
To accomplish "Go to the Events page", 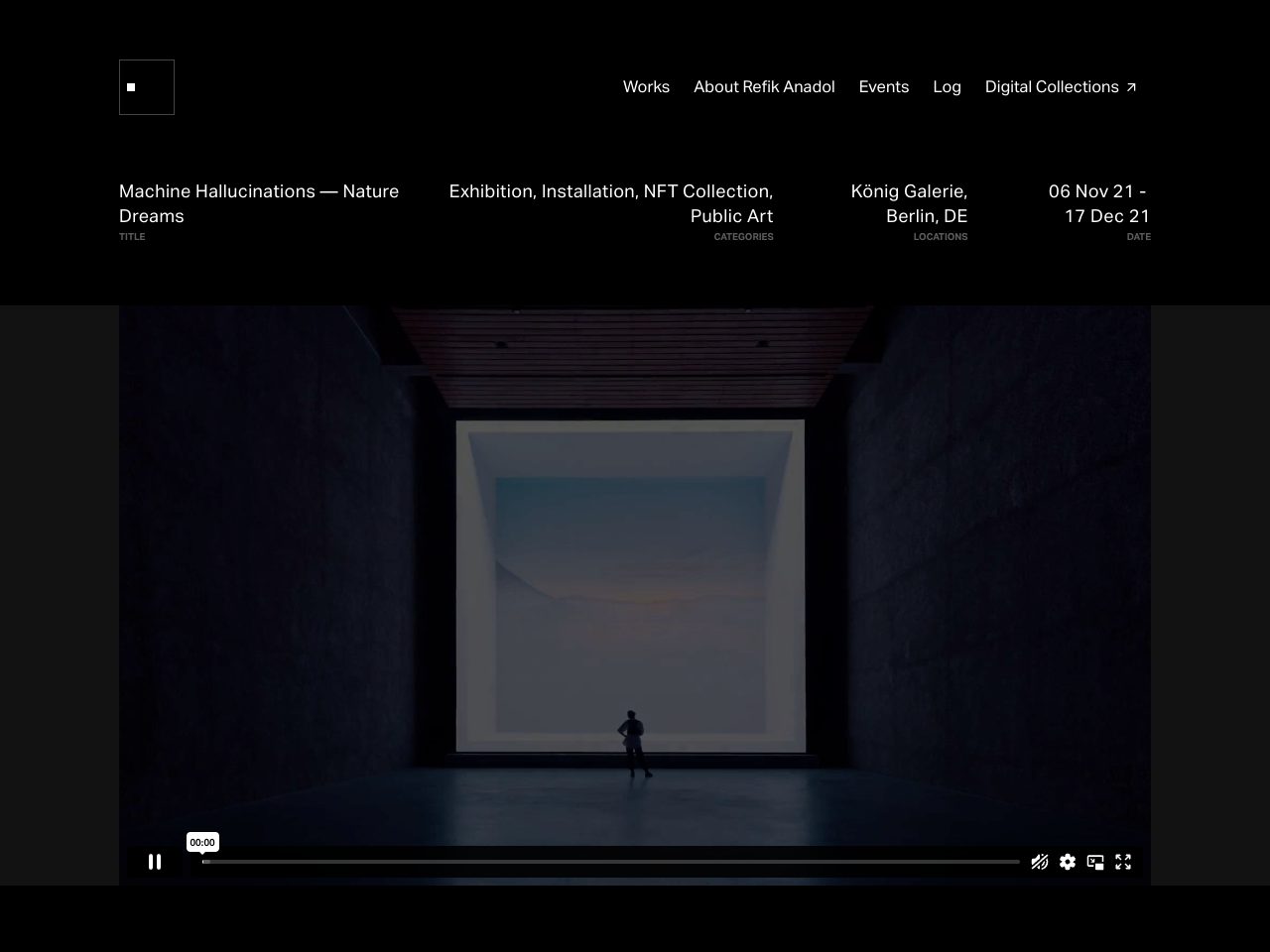I will [884, 87].
